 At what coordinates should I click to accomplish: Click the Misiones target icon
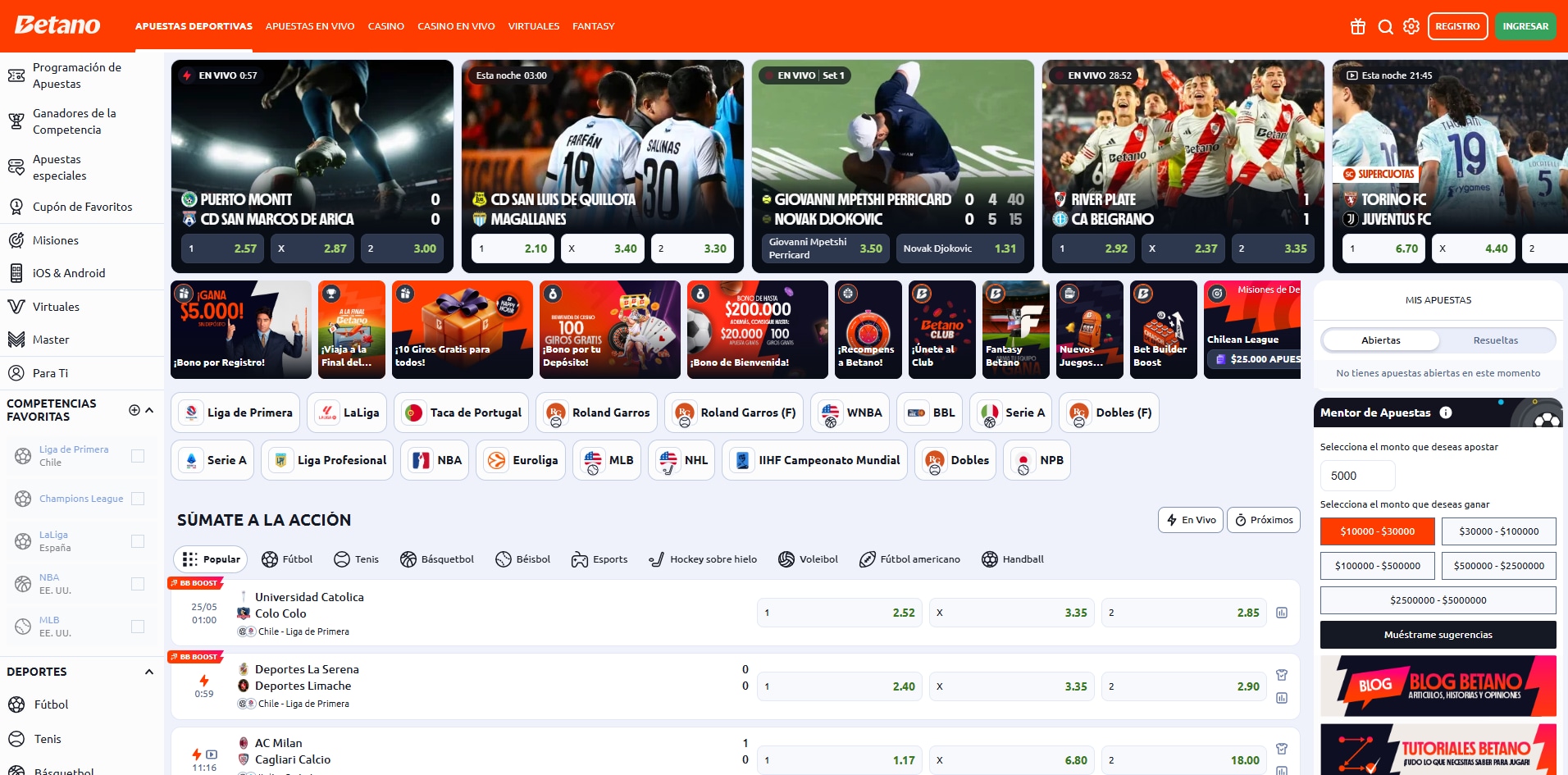tap(16, 240)
